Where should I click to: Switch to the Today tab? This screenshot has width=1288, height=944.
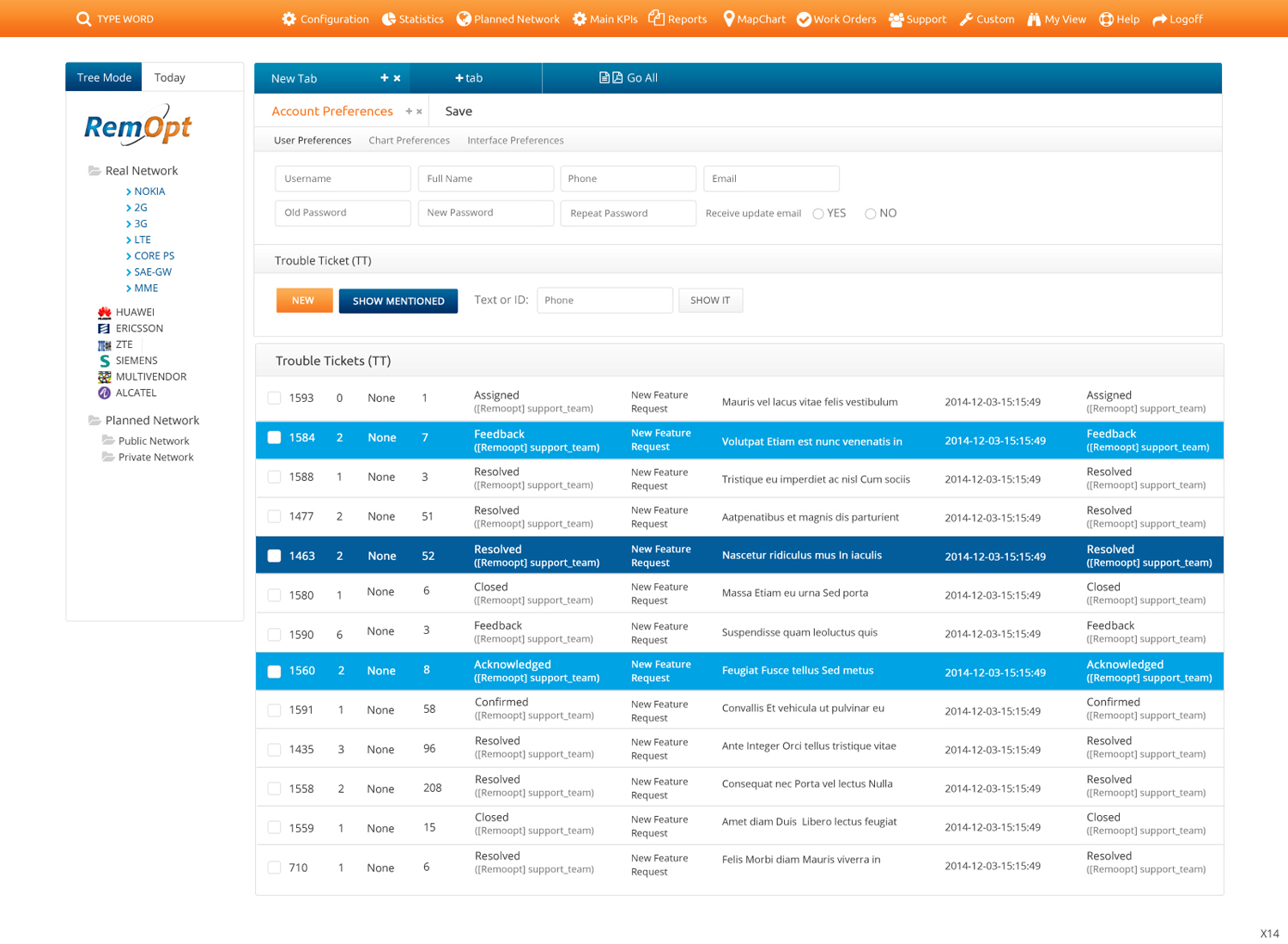[x=170, y=77]
